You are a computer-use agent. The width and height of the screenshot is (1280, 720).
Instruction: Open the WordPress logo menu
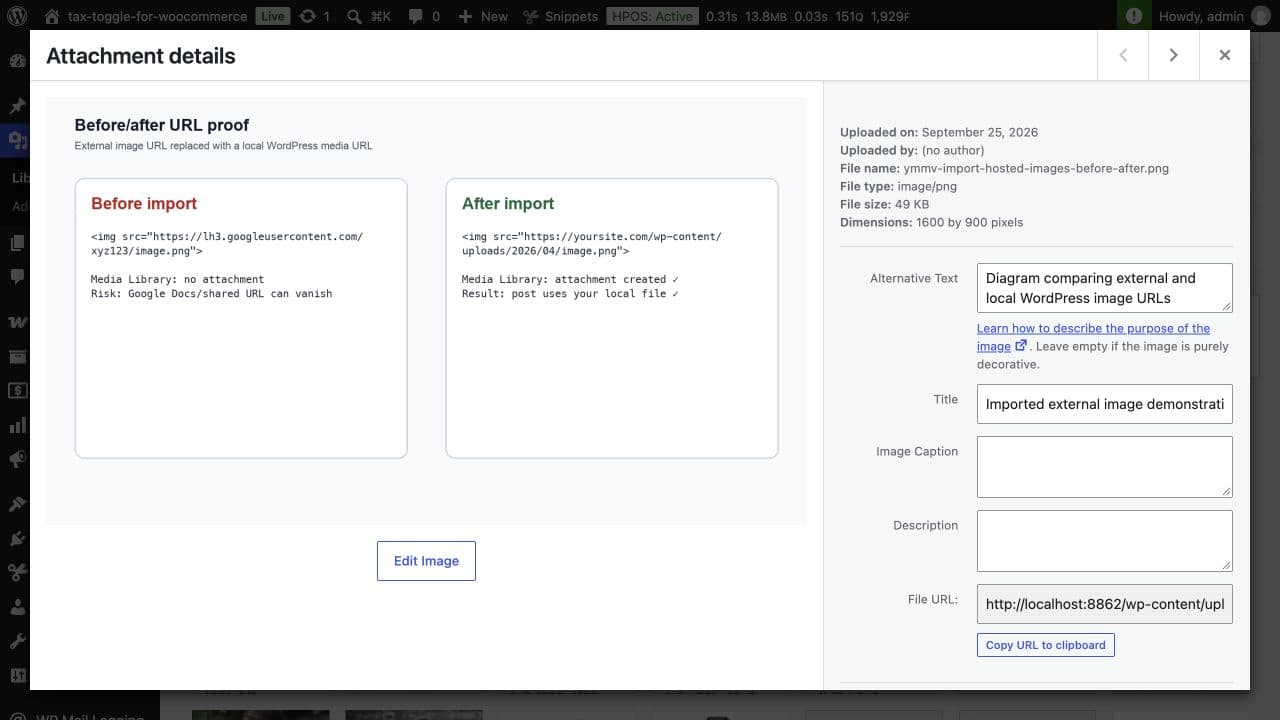[17, 16]
